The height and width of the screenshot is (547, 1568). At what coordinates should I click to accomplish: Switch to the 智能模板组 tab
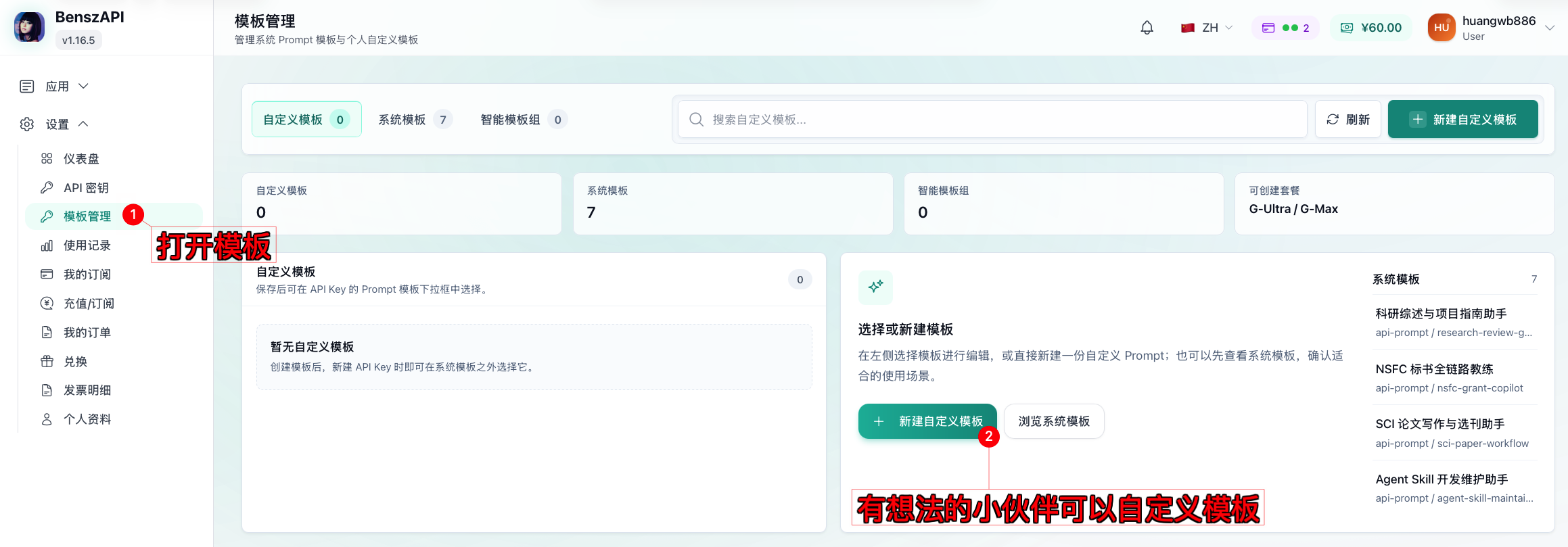tap(524, 120)
